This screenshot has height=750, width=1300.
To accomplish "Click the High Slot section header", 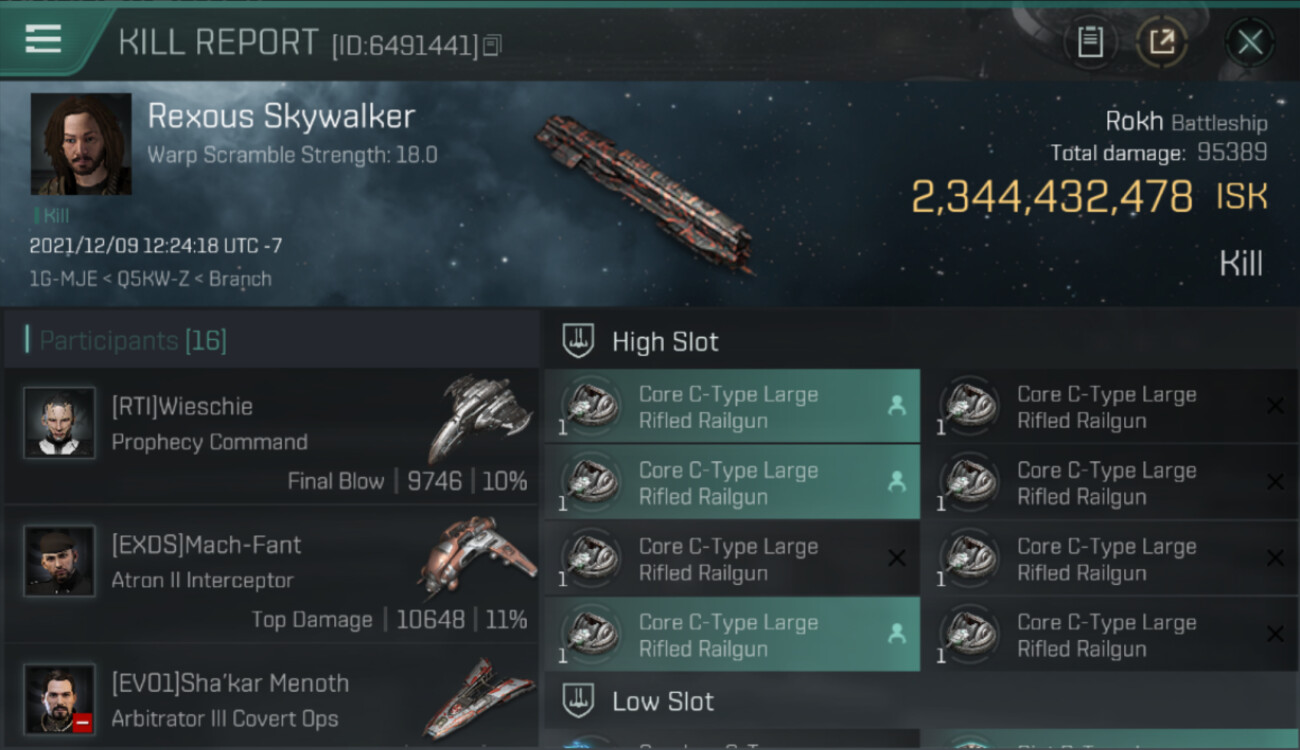I will pyautogui.click(x=665, y=342).
